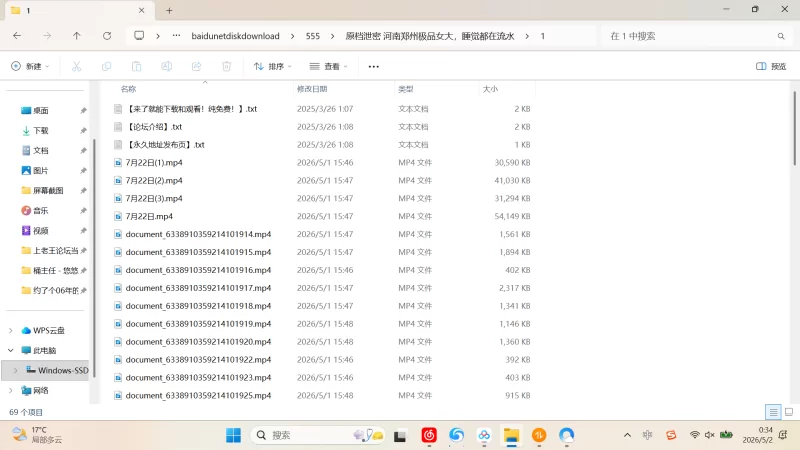This screenshot has height=450, width=800.
Task: Go up one folder with the up arrow
Action: (x=77, y=36)
